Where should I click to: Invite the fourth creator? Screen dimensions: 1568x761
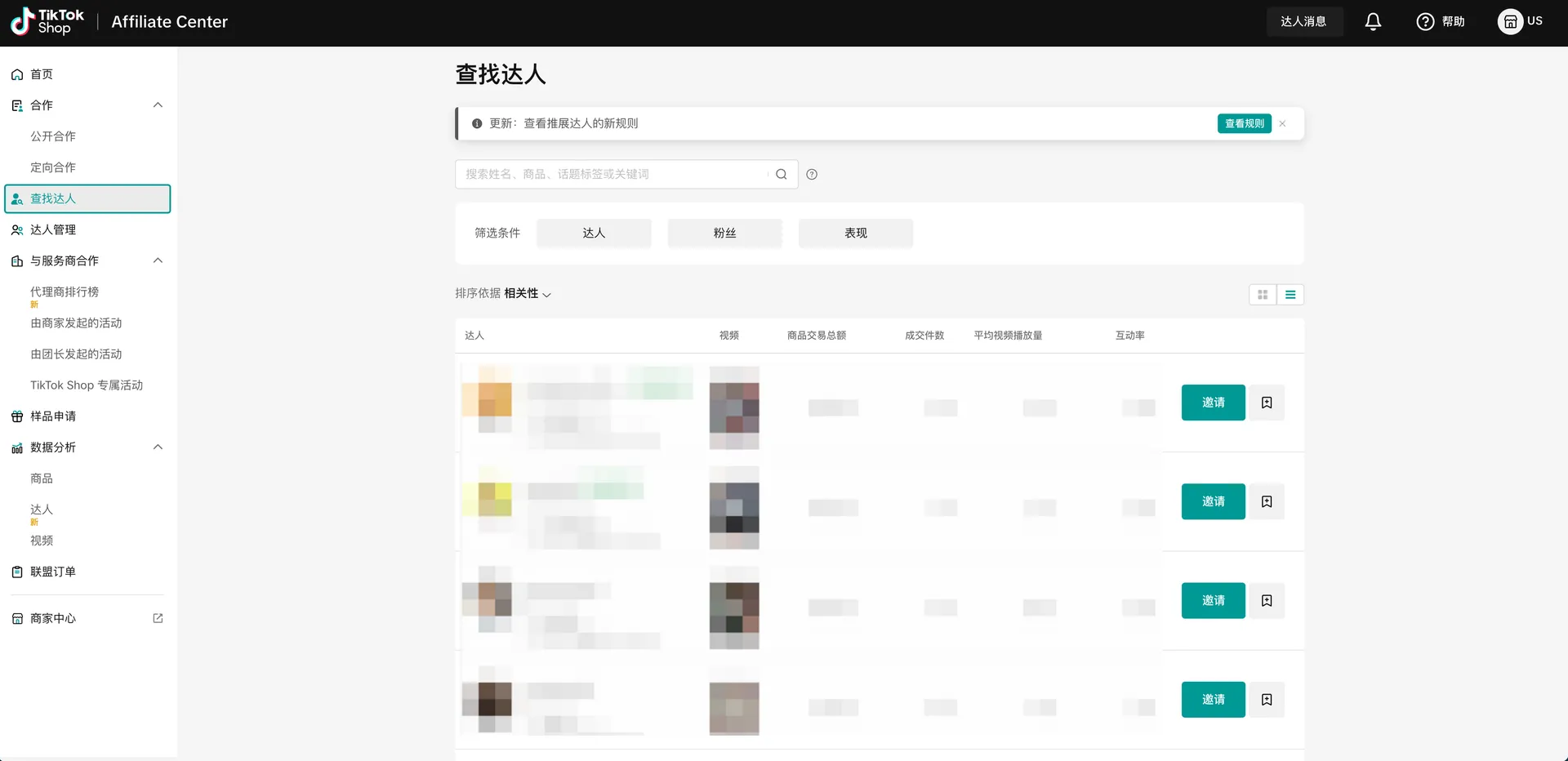click(1214, 700)
